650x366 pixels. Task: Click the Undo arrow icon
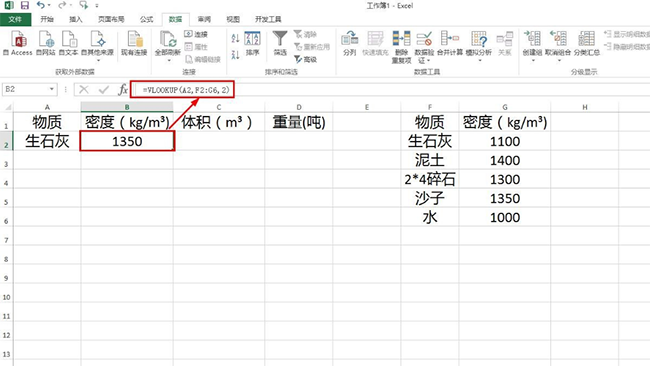(x=41, y=5)
